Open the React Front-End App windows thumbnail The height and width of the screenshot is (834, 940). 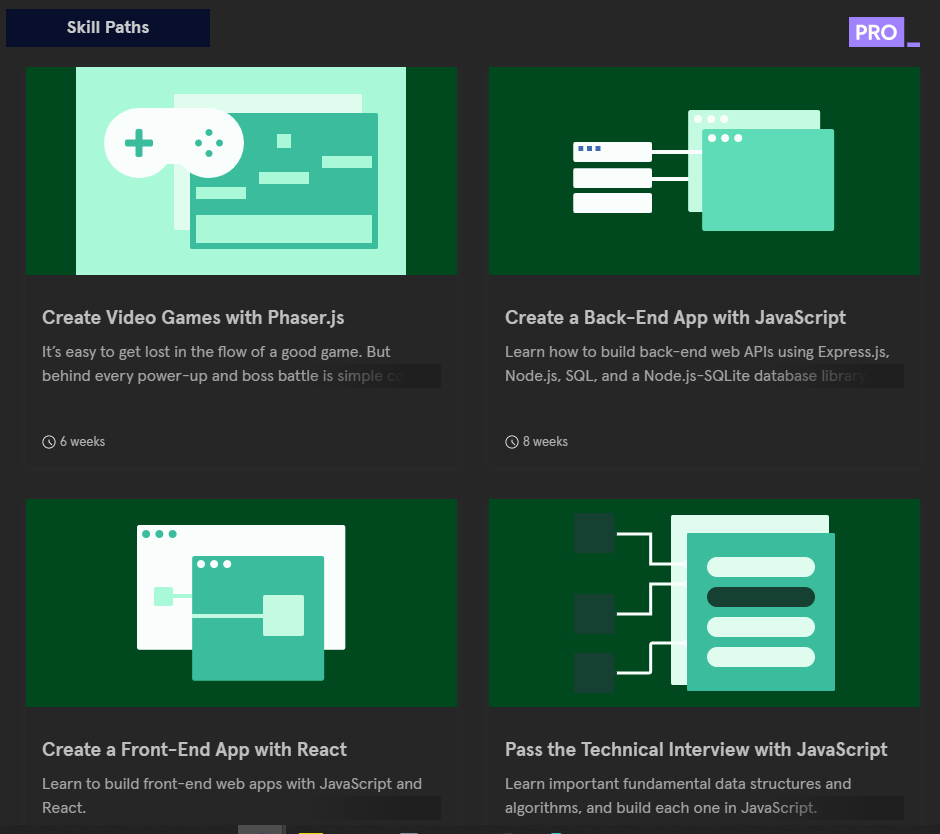click(241, 603)
